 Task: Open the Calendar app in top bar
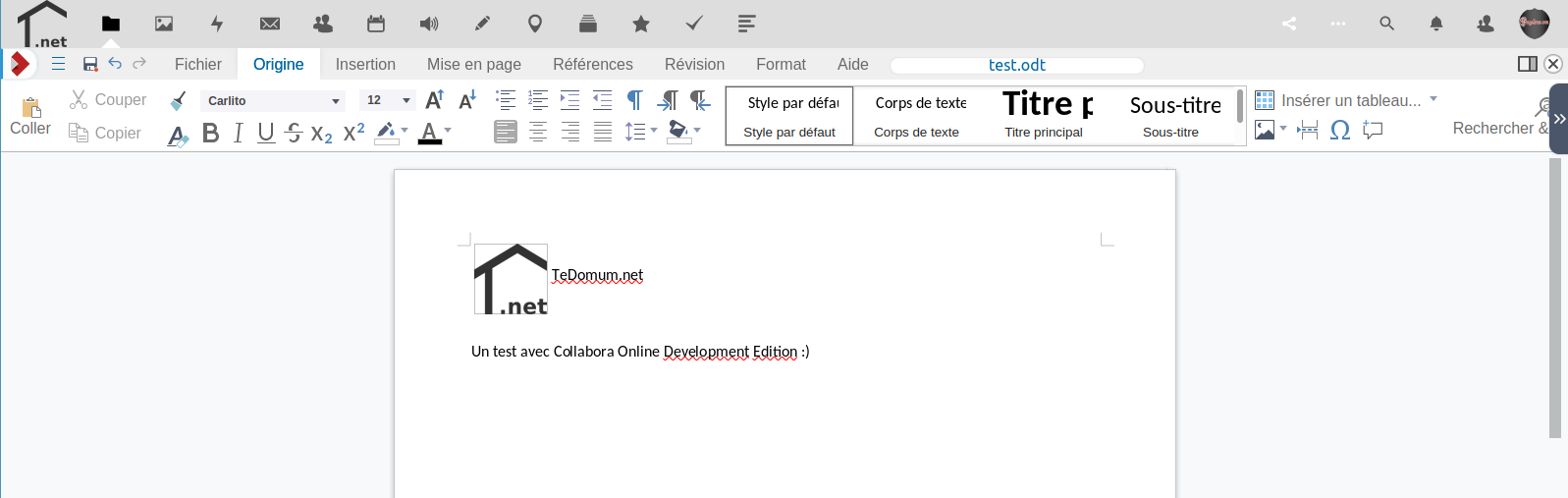(376, 24)
